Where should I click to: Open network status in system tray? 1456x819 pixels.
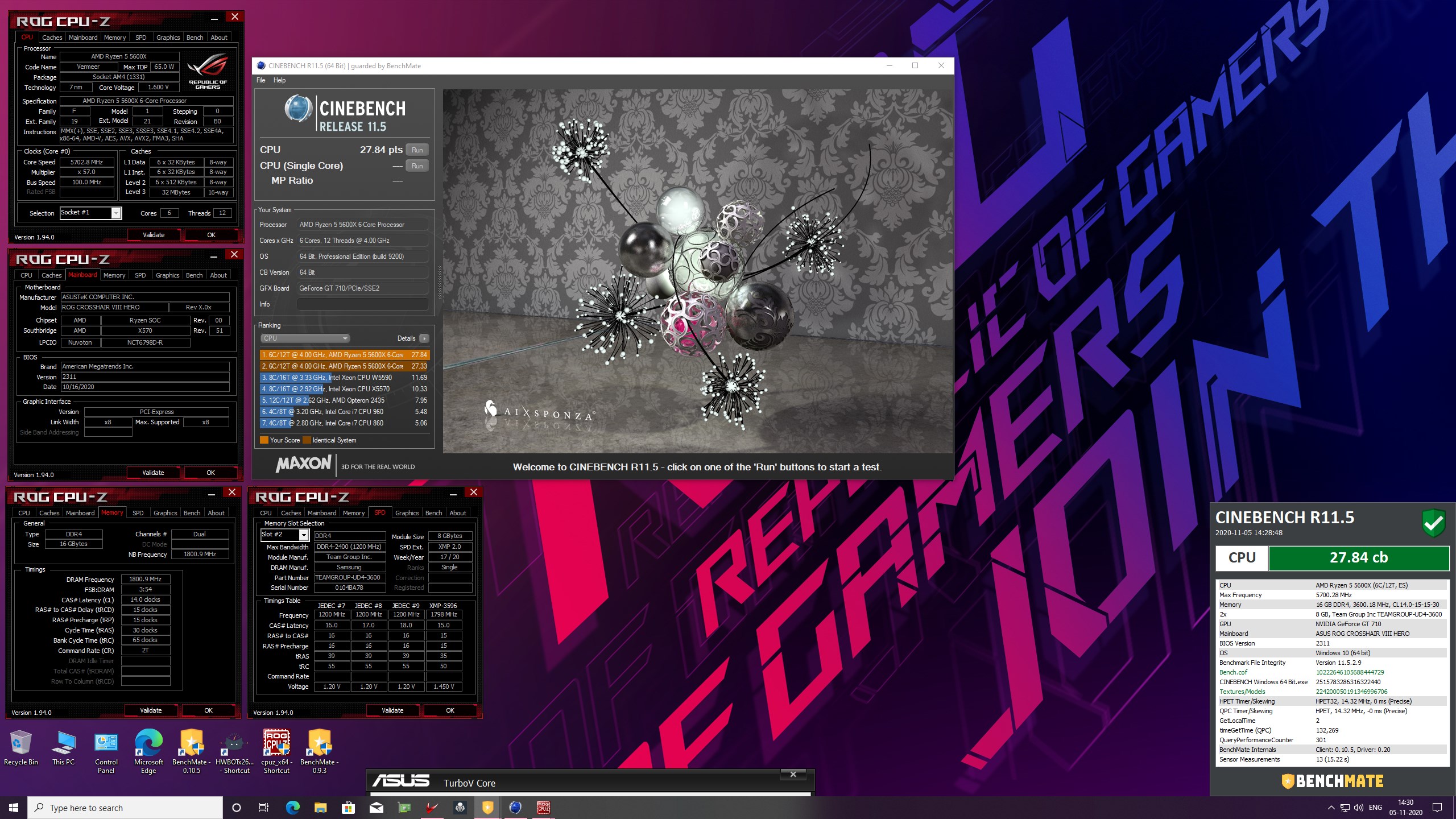click(x=1345, y=808)
